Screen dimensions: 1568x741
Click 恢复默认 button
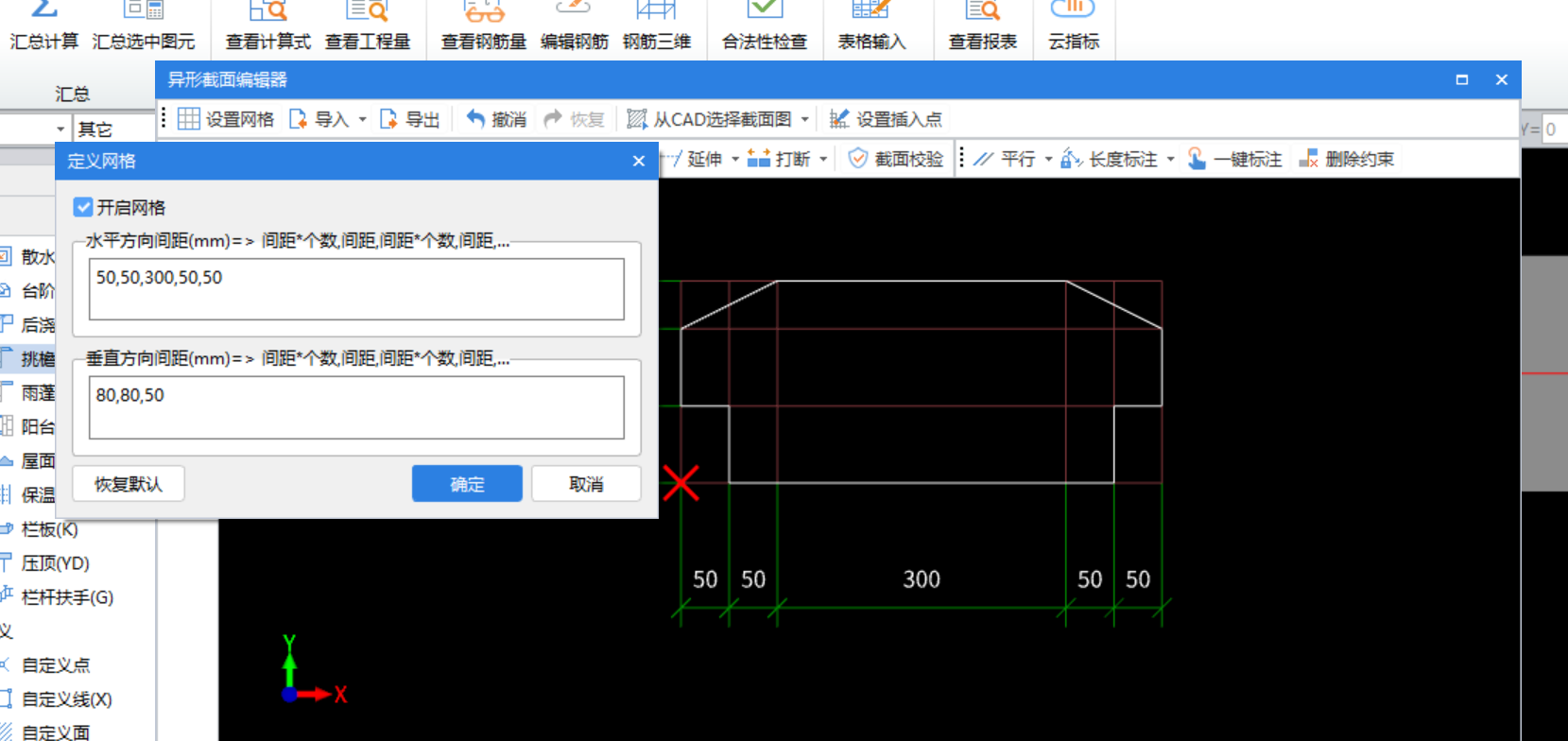[x=128, y=484]
